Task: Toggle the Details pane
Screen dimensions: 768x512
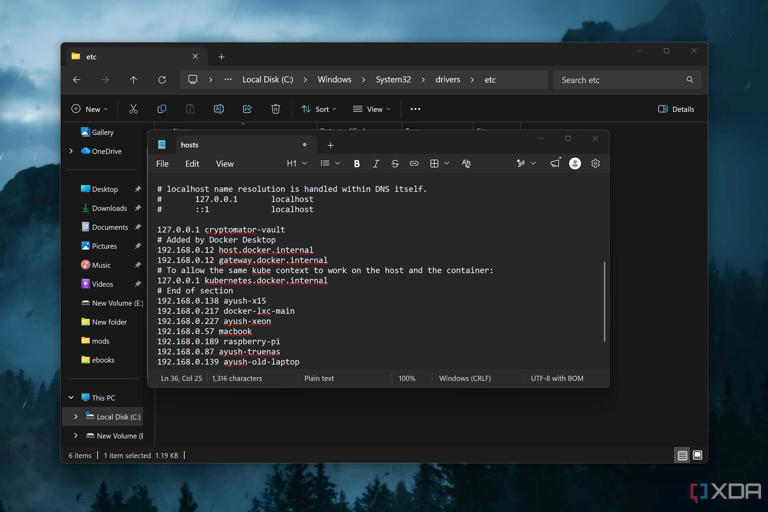Action: [x=676, y=109]
